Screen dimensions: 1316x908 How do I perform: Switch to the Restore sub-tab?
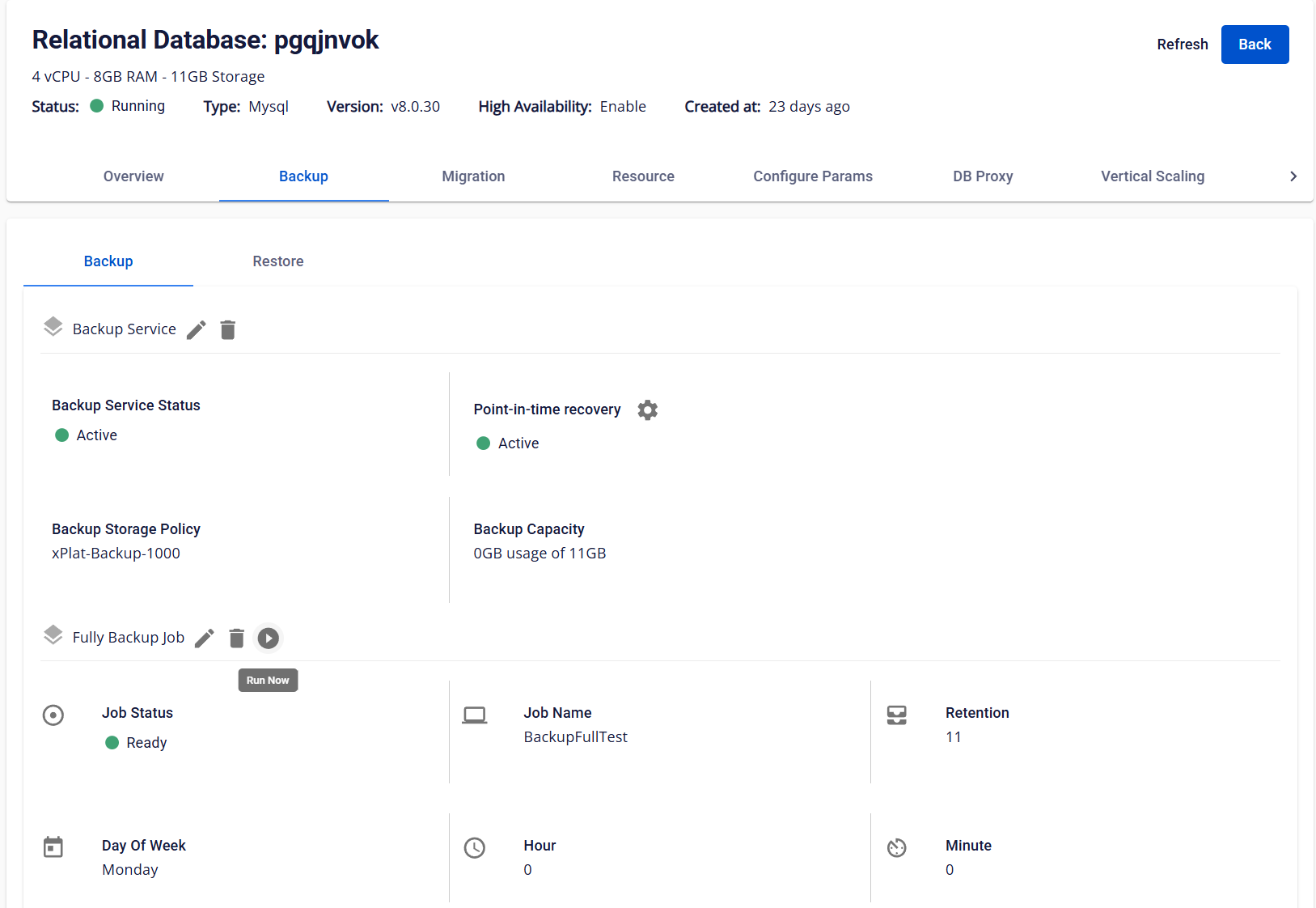point(278,261)
